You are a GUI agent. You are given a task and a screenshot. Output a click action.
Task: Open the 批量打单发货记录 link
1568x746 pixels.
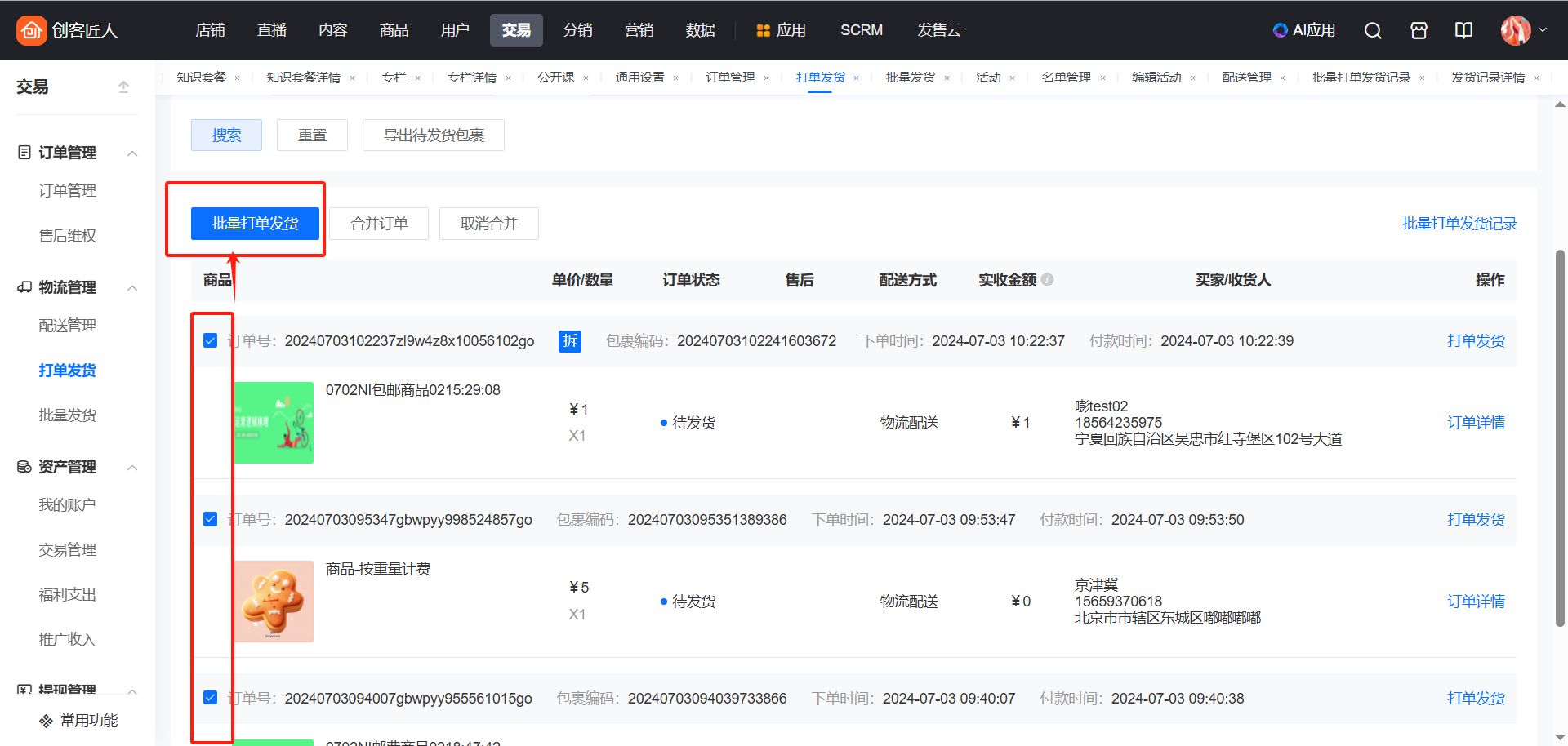point(1459,224)
